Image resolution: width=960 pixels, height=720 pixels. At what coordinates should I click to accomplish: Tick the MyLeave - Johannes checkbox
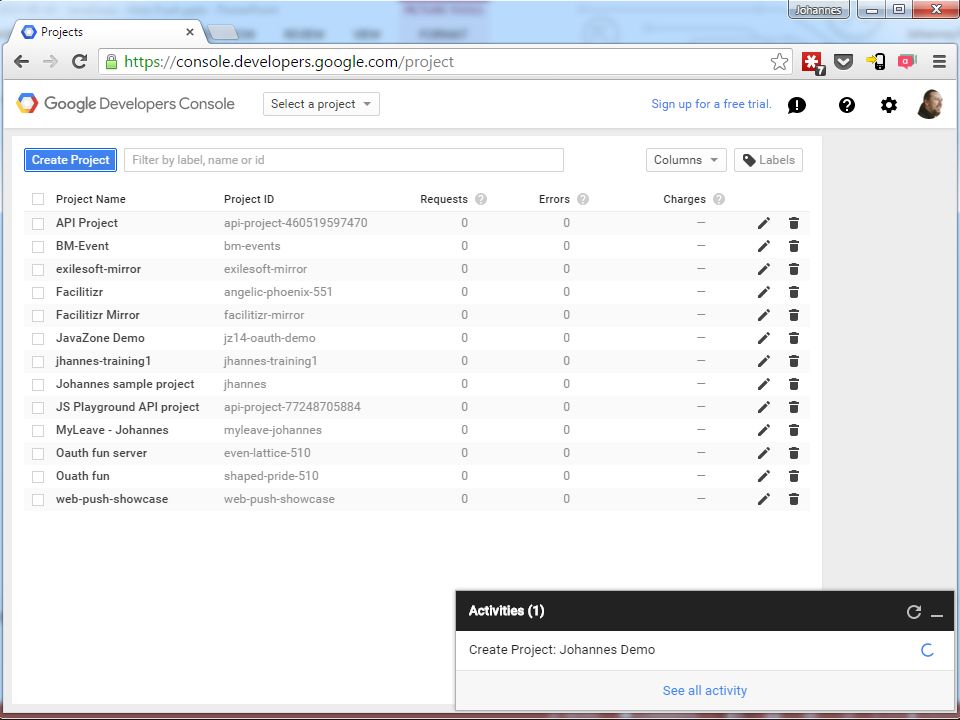tap(38, 430)
